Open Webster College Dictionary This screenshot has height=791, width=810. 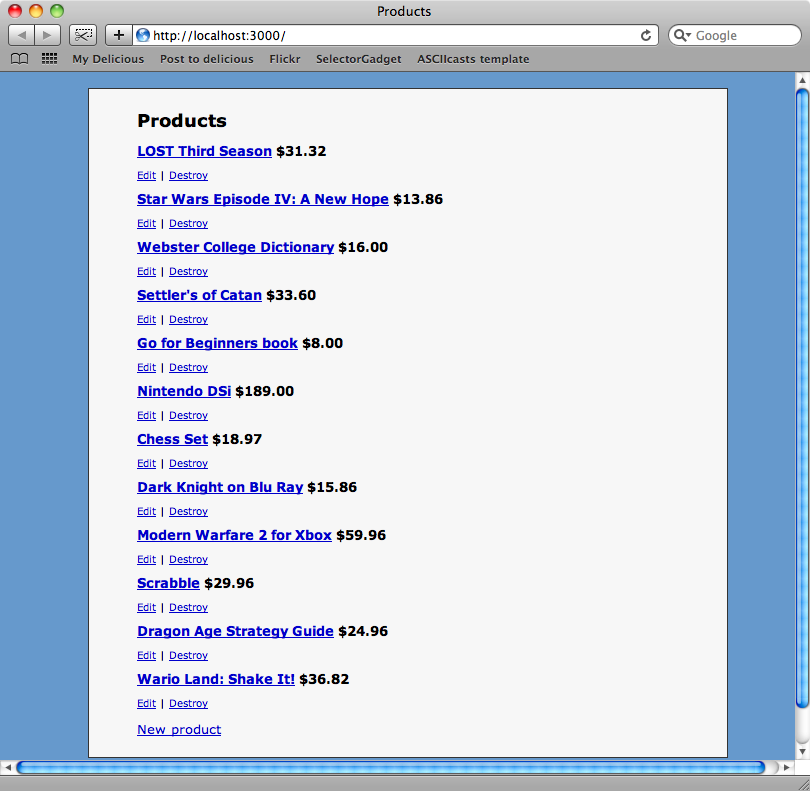[x=236, y=247]
